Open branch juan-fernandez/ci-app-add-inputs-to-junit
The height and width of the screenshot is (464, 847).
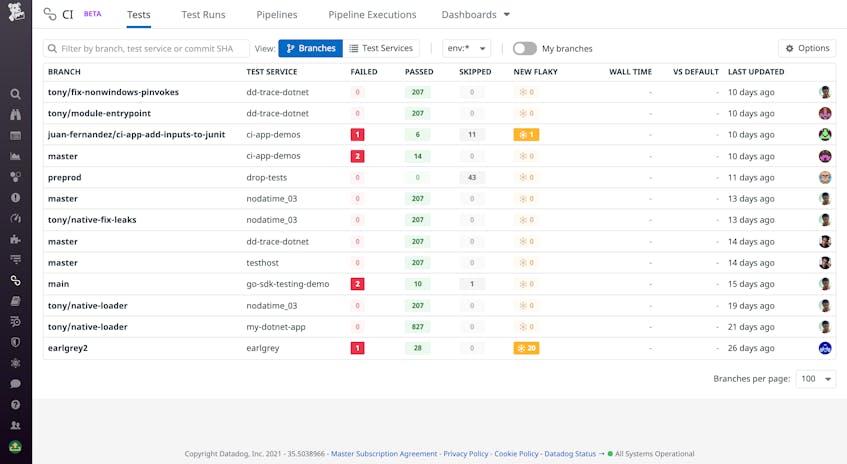point(137,135)
